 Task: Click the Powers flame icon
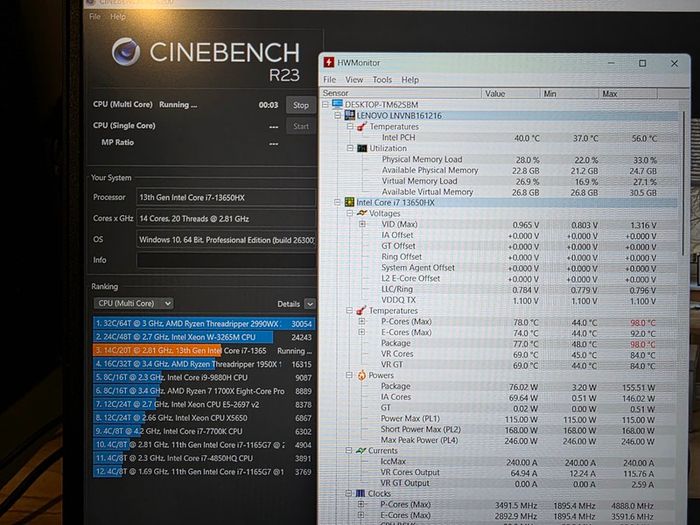(x=361, y=375)
